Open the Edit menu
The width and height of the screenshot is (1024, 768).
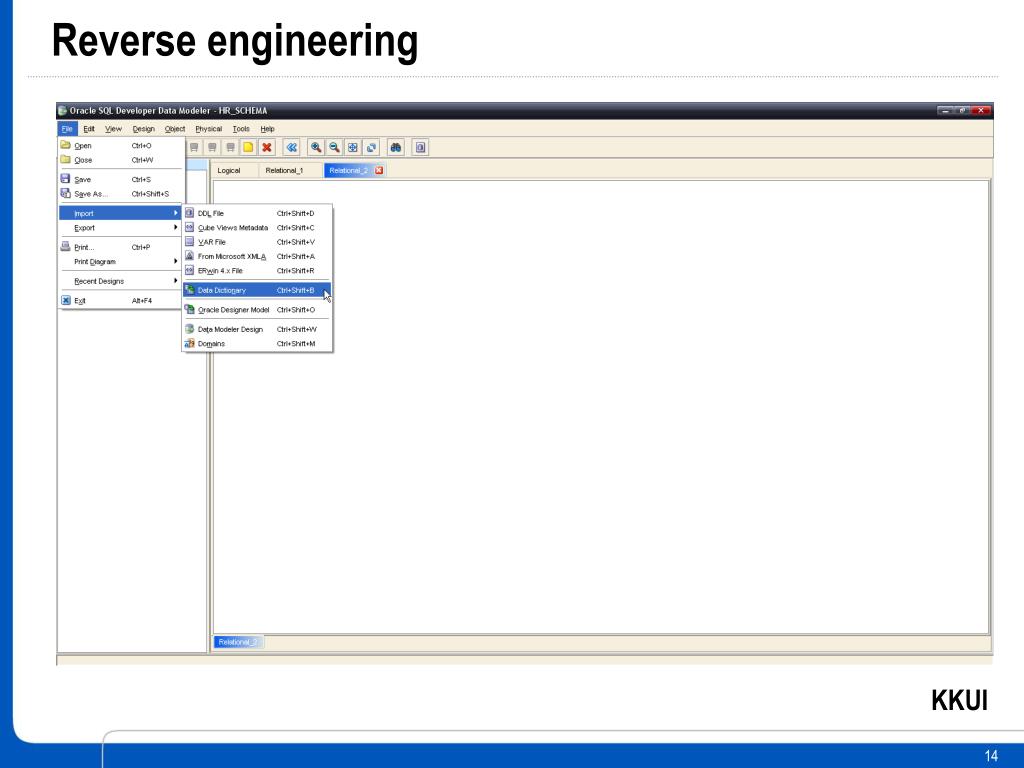point(89,129)
